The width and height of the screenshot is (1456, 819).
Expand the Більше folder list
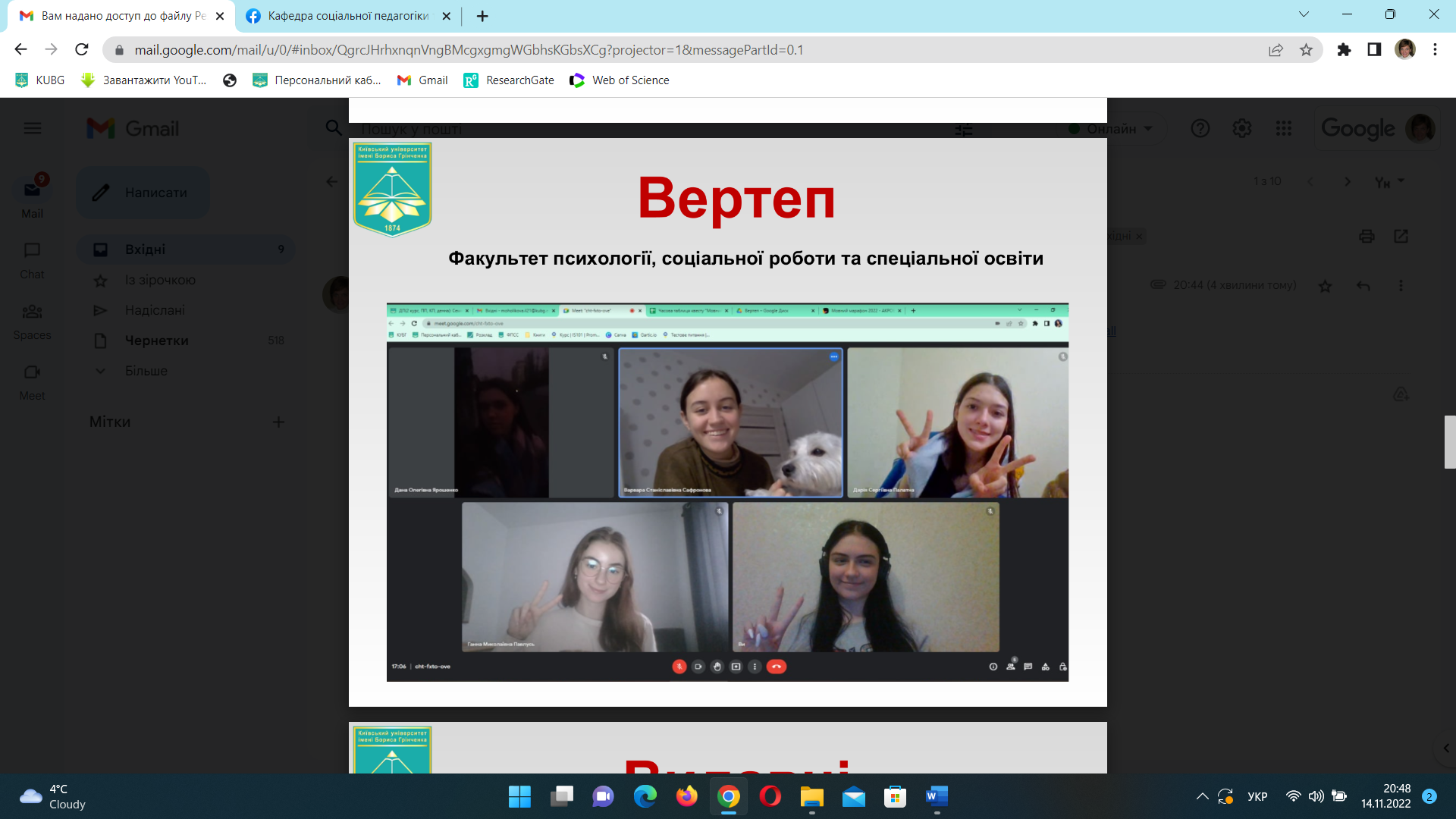[x=146, y=371]
